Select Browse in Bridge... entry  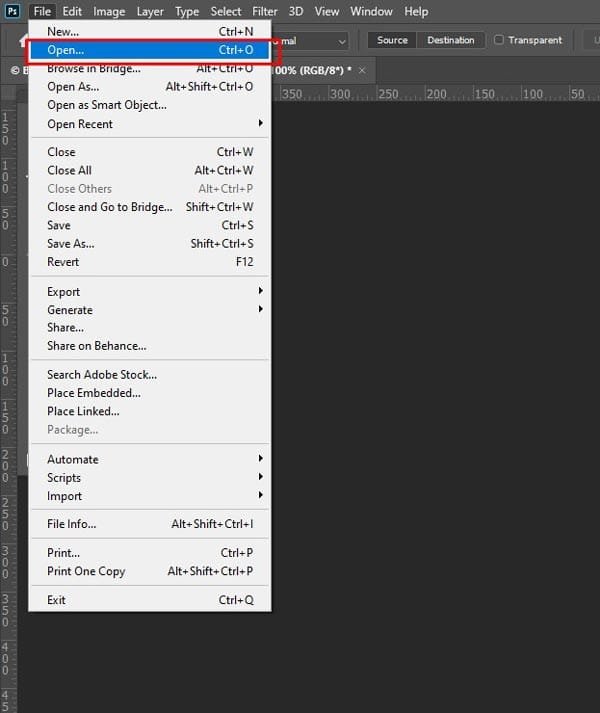click(x=150, y=69)
